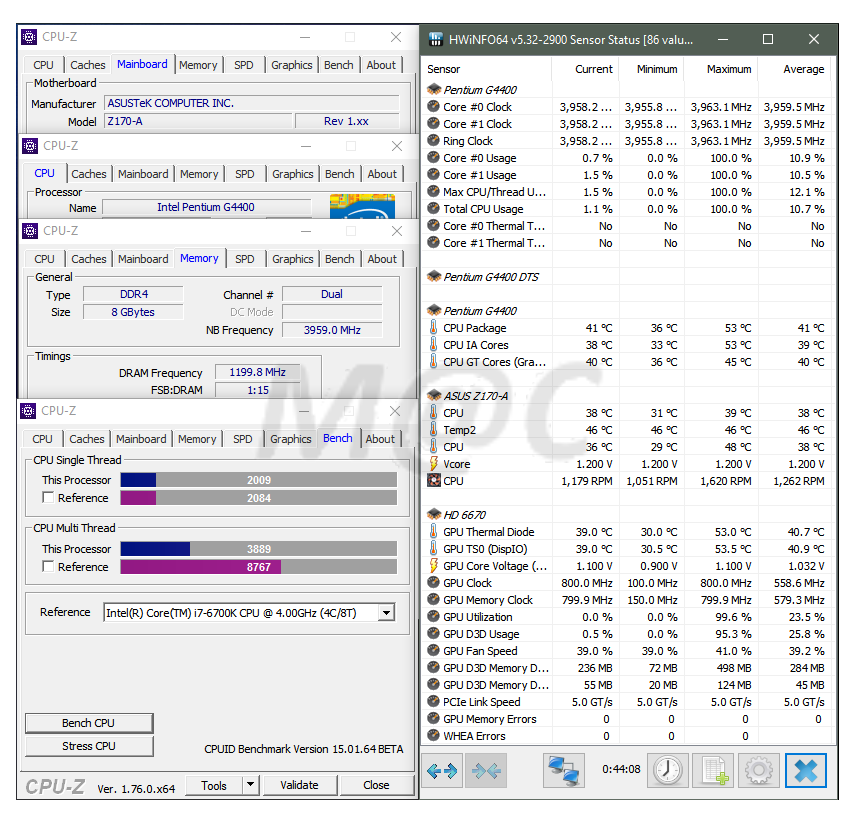855x823 pixels.
Task: Click the Tools button
Action: (x=214, y=785)
